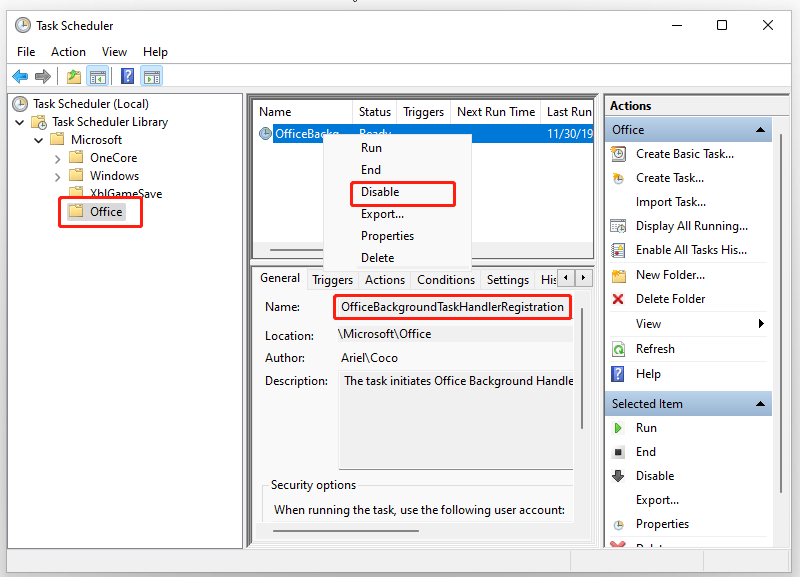The height and width of the screenshot is (577, 800).
Task: Sort tasks by Next Run Time column
Action: click(x=495, y=112)
